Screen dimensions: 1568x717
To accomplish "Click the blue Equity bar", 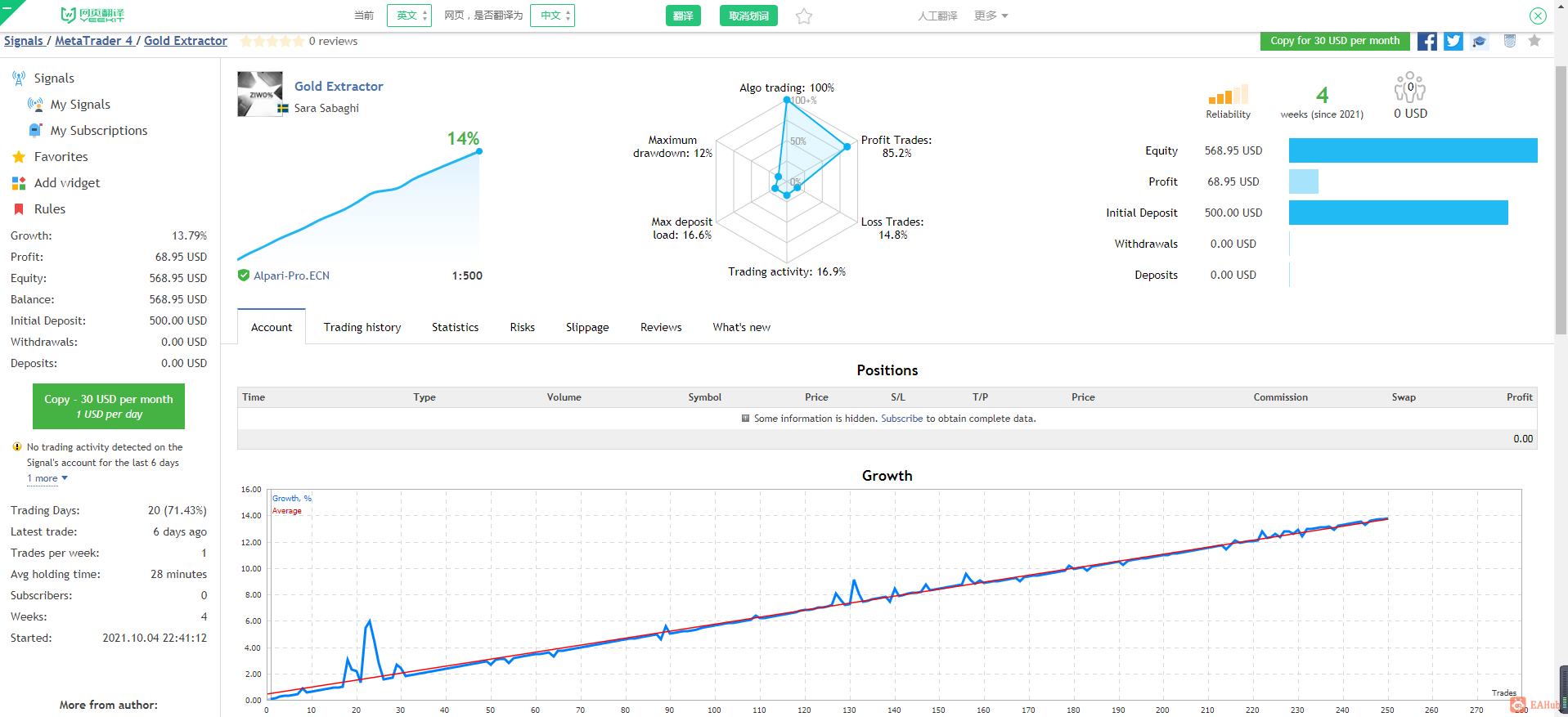I will tap(1413, 150).
